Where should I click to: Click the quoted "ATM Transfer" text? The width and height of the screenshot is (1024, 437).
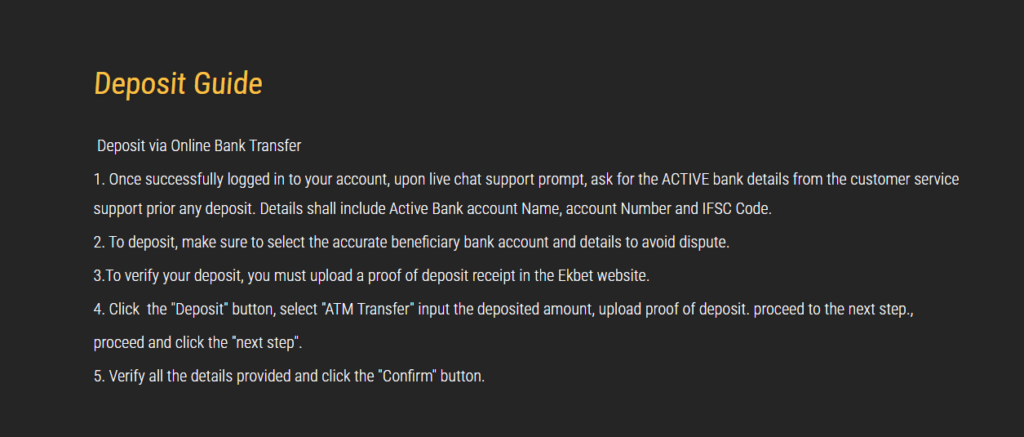pos(368,310)
